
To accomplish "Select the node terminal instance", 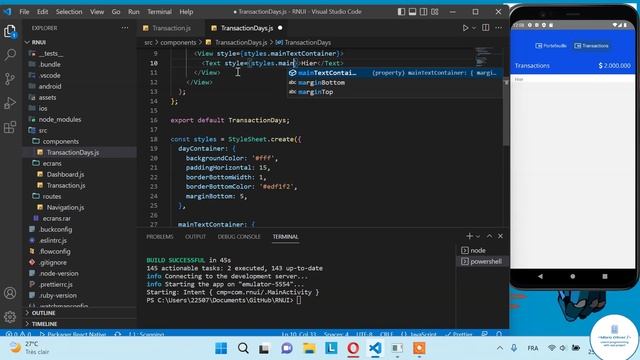I will 482,250.
